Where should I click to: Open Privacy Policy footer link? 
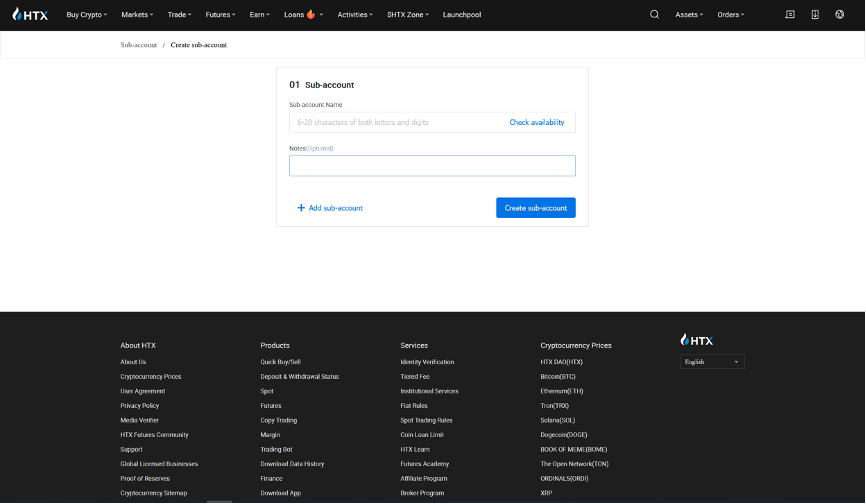[x=140, y=405]
